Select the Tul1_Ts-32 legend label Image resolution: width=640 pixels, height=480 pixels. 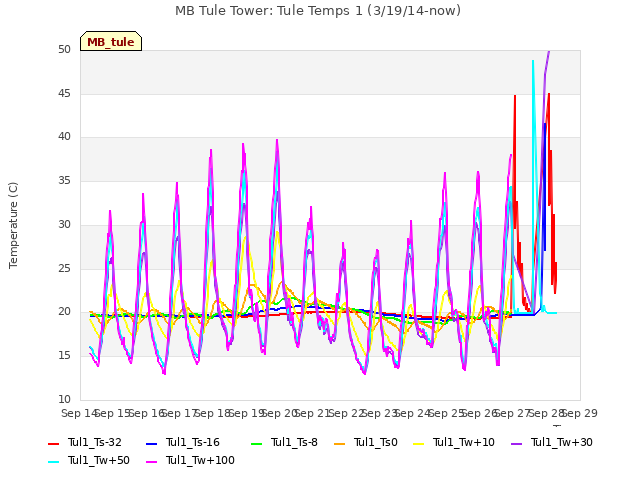coord(95,442)
